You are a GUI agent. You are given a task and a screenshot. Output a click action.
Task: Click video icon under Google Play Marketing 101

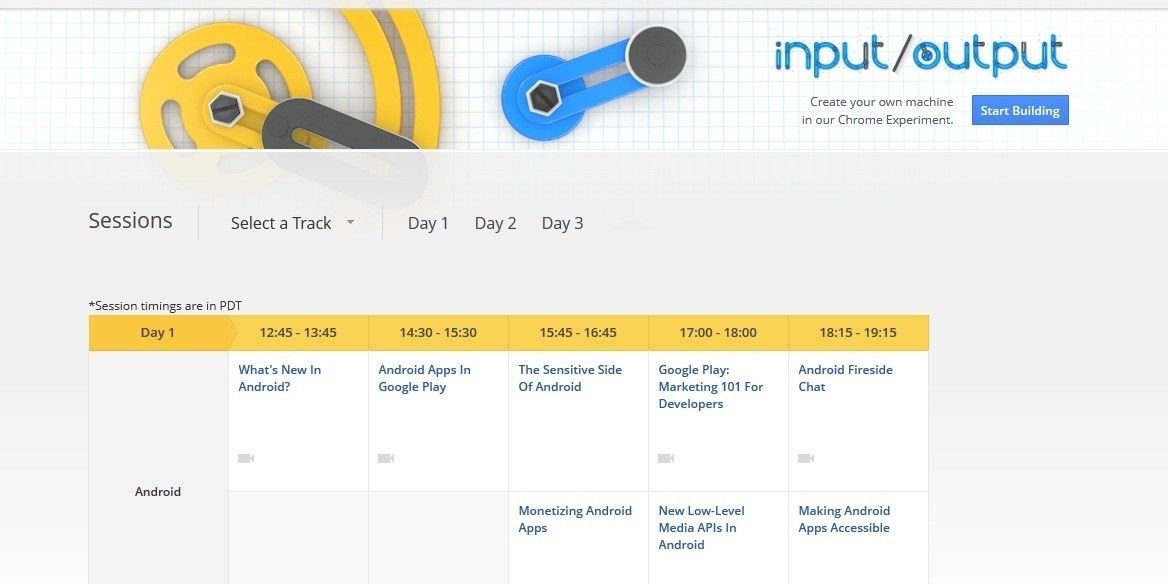click(666, 458)
